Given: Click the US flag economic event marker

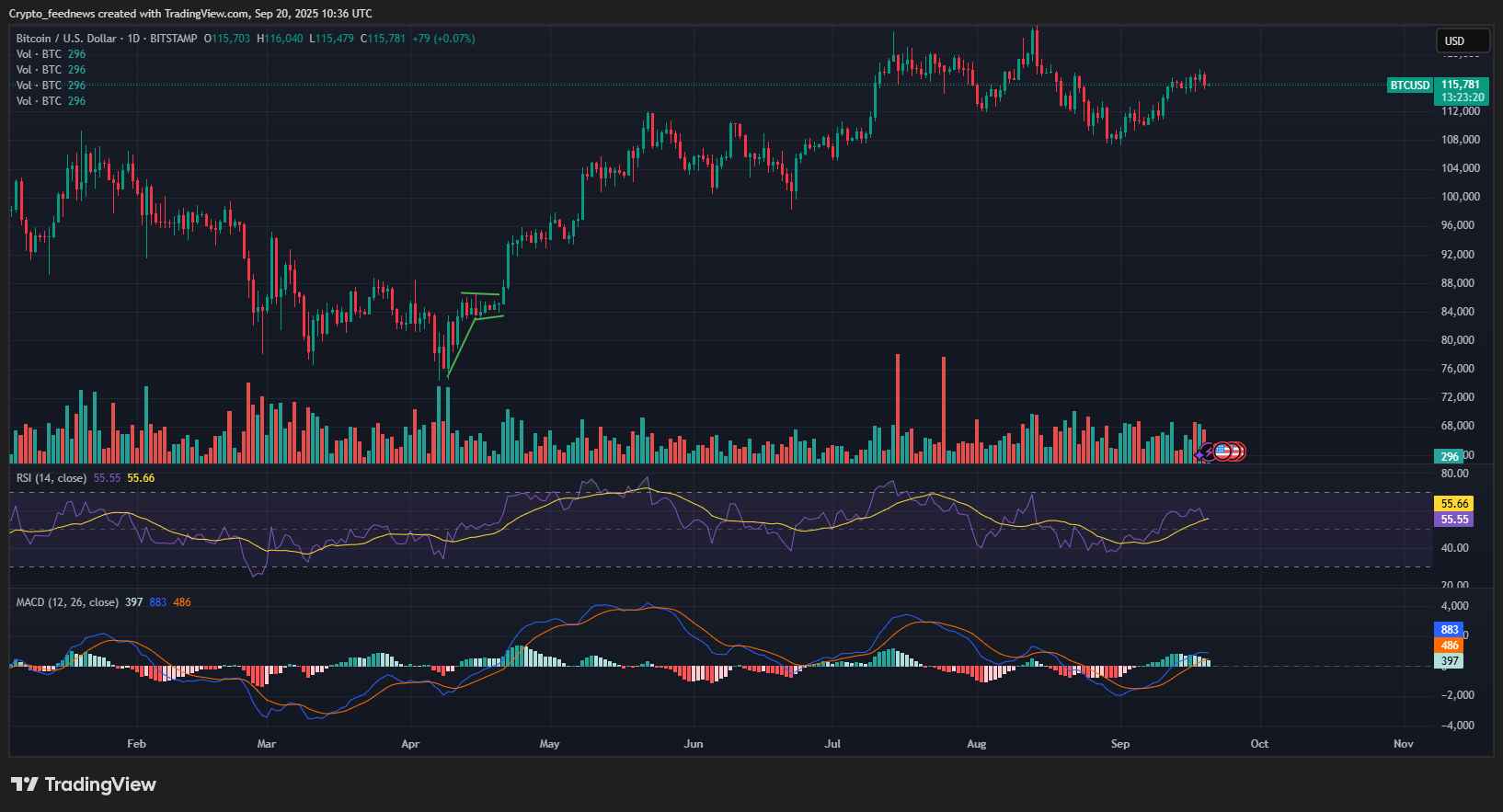Looking at the screenshot, I should click(x=1222, y=452).
